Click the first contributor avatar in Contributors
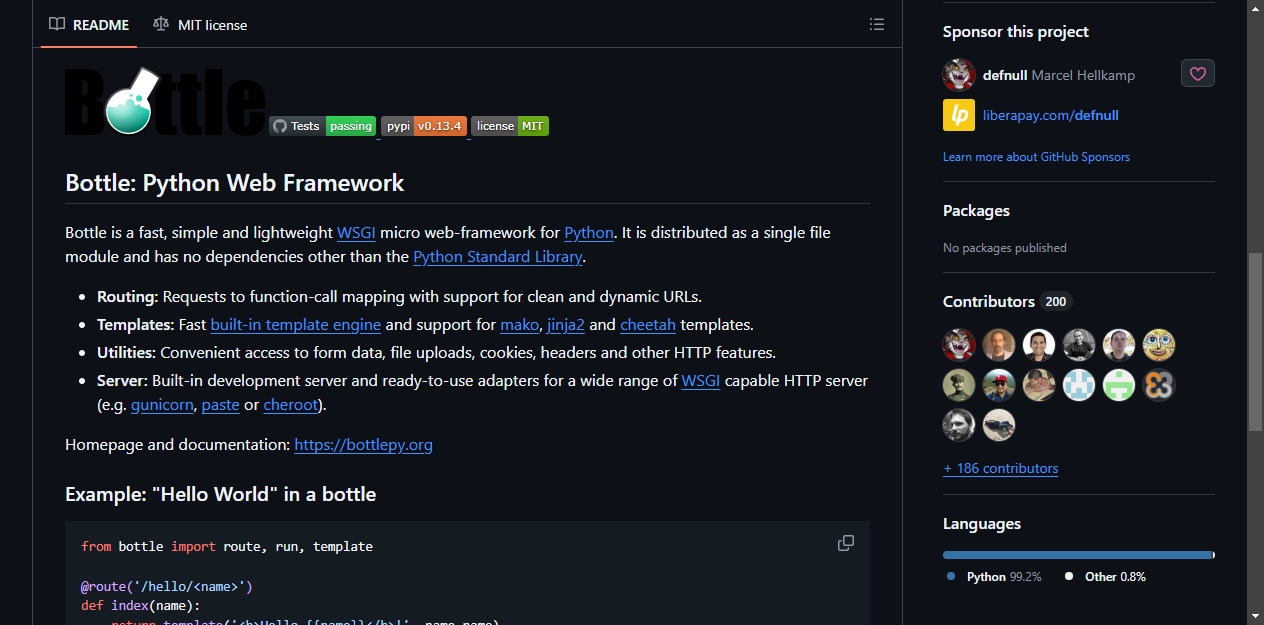This screenshot has height=625, width=1264. tap(959, 345)
